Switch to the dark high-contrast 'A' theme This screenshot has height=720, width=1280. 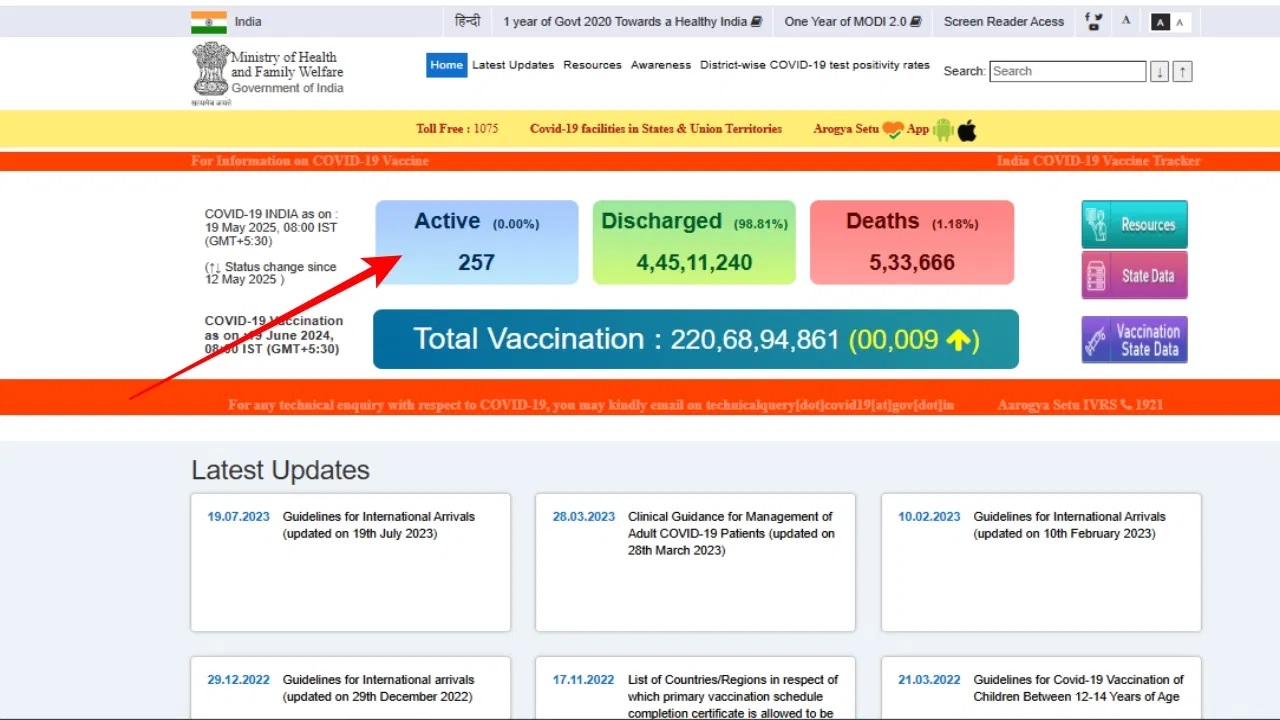pyautogui.click(x=1160, y=22)
